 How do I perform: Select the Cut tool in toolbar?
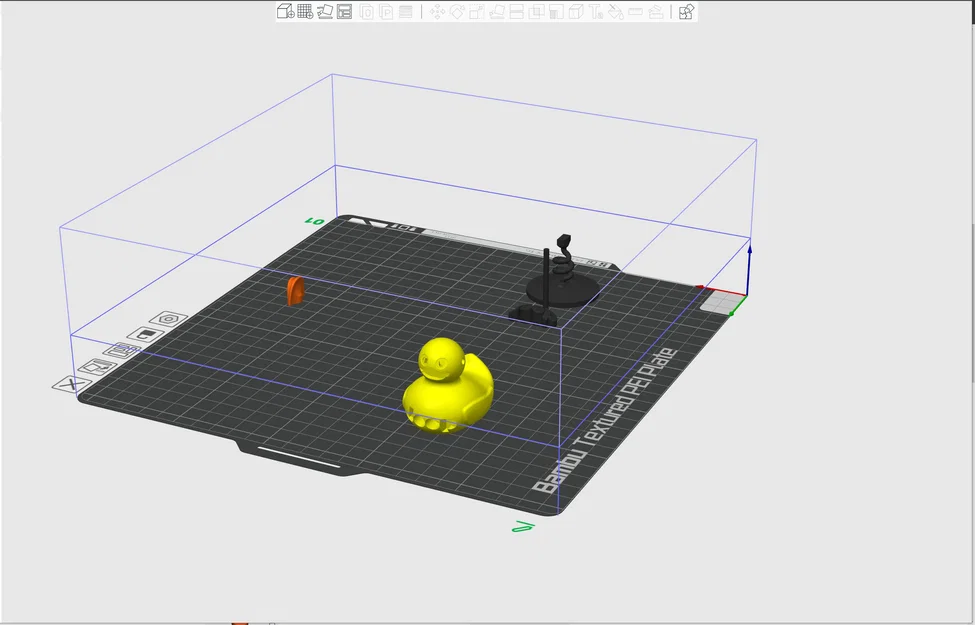pos(516,12)
